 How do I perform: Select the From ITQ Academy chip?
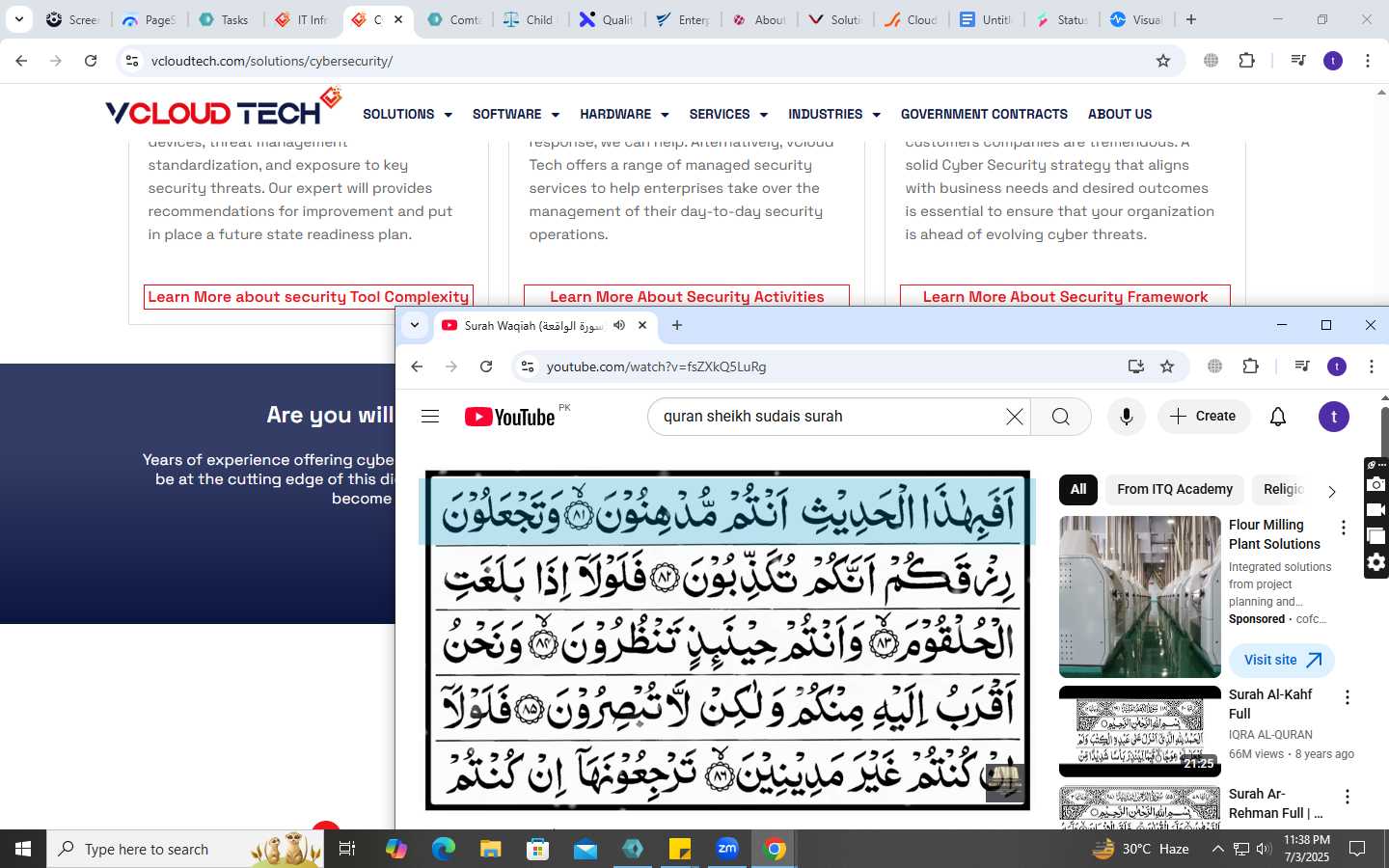(1174, 489)
